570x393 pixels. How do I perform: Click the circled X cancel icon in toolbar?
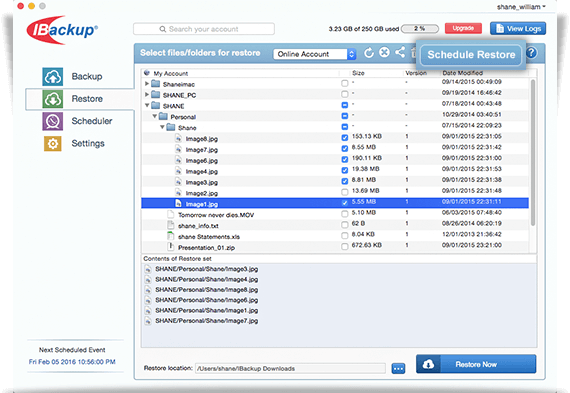point(384,52)
